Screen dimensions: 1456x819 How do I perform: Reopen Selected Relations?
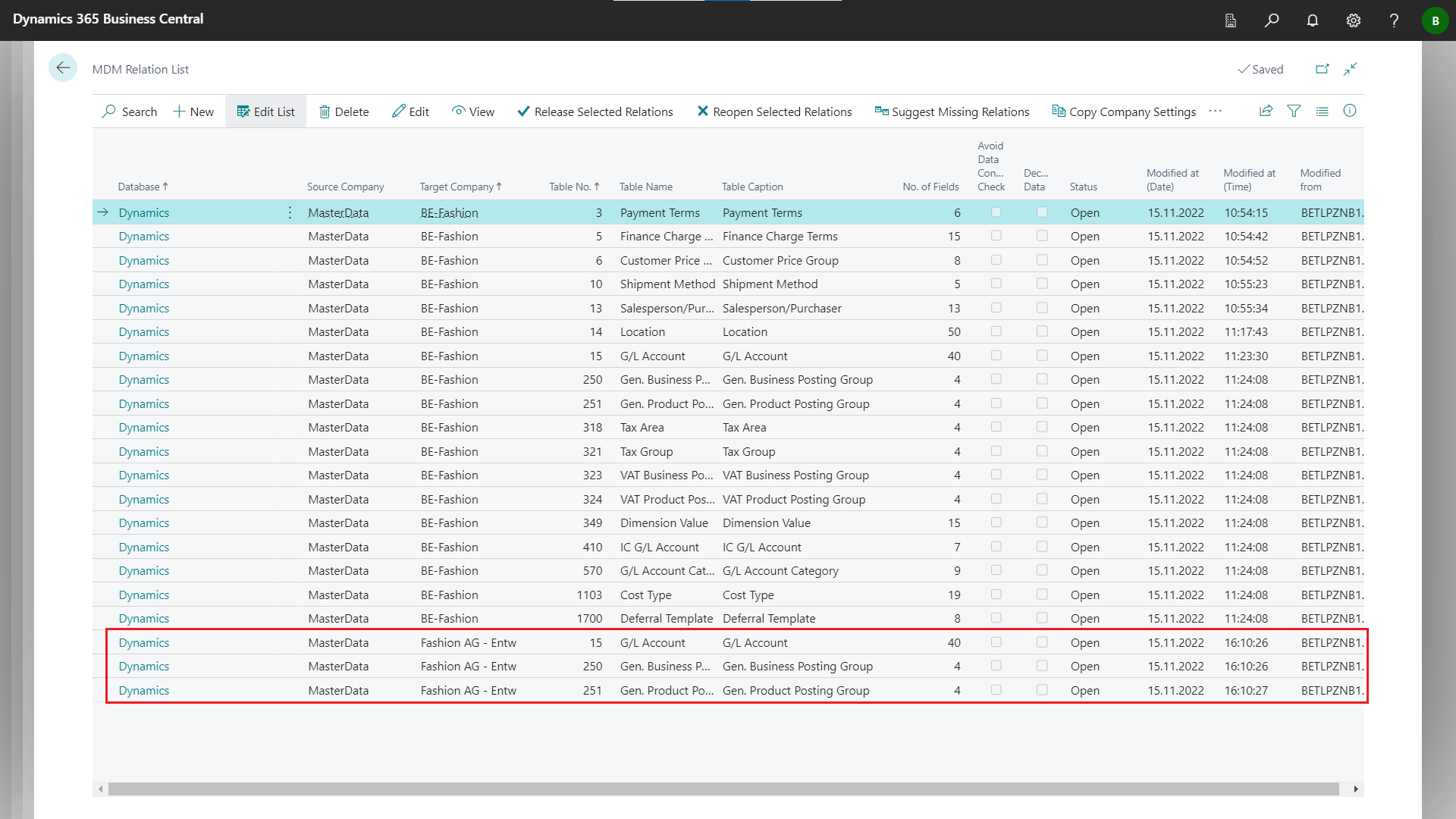coord(774,111)
